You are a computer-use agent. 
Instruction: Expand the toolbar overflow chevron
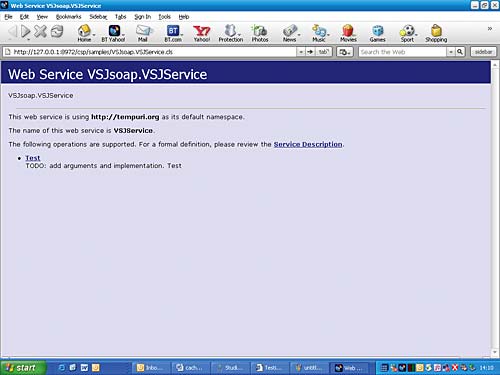point(490,29)
